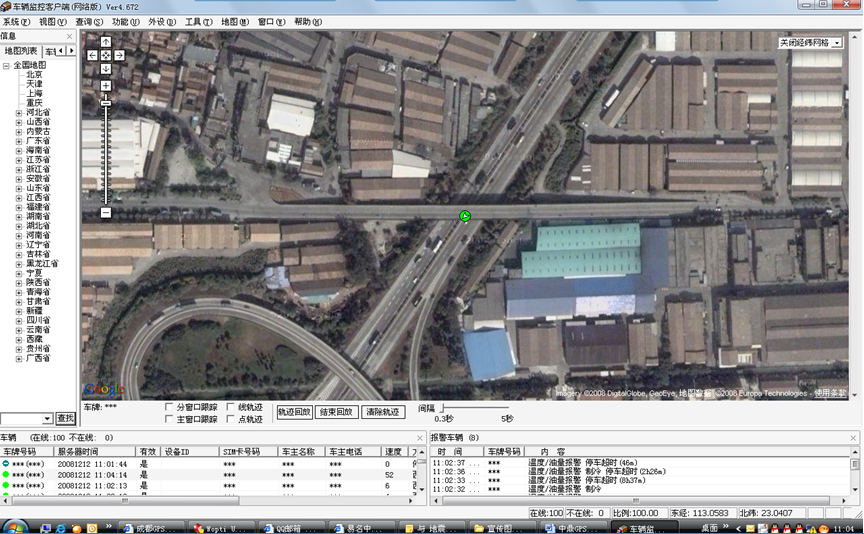Zoom out with the minus button
The image size is (864, 534).
click(106, 212)
